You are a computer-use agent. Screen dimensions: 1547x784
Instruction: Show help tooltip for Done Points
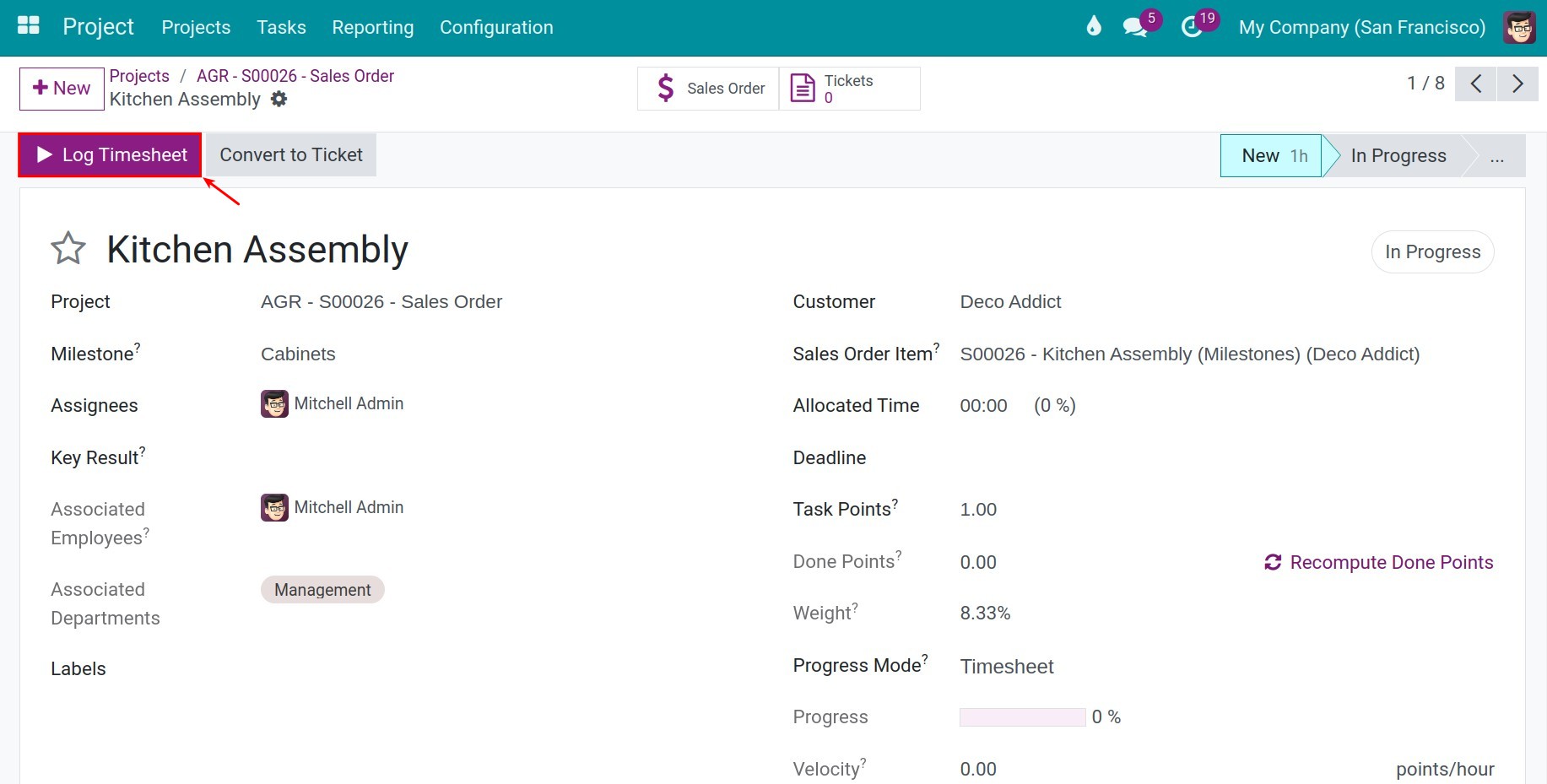pos(898,554)
